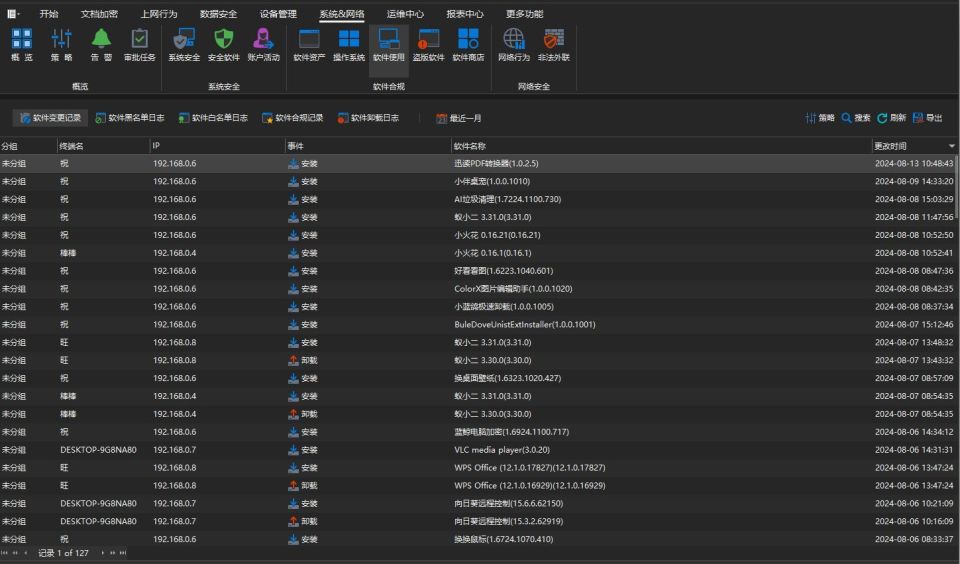This screenshot has height=564, width=960.
Task: Open the 更改时间 column dropdown arrow
Action: (x=951, y=146)
